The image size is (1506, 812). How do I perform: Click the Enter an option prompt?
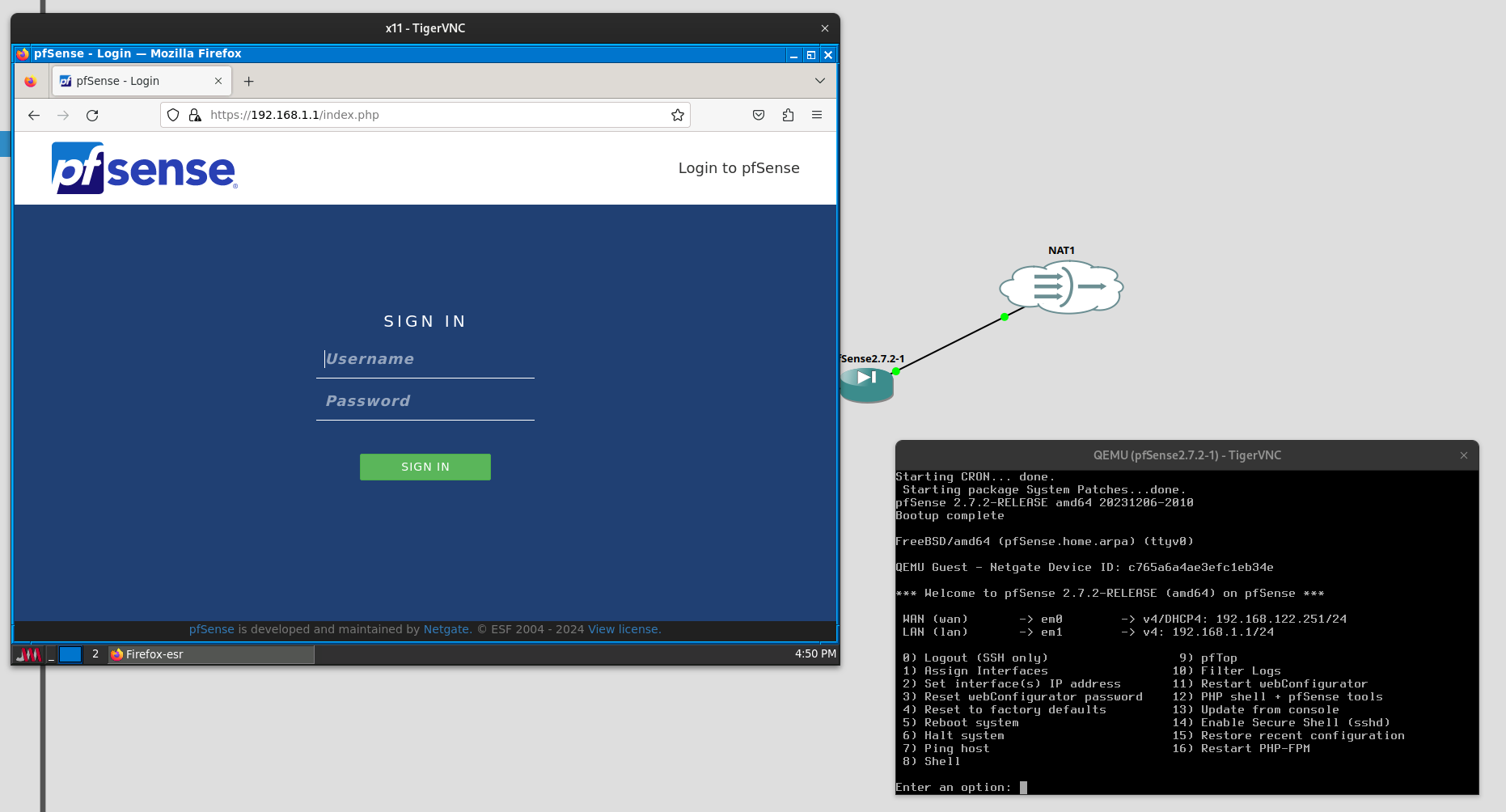click(954, 788)
